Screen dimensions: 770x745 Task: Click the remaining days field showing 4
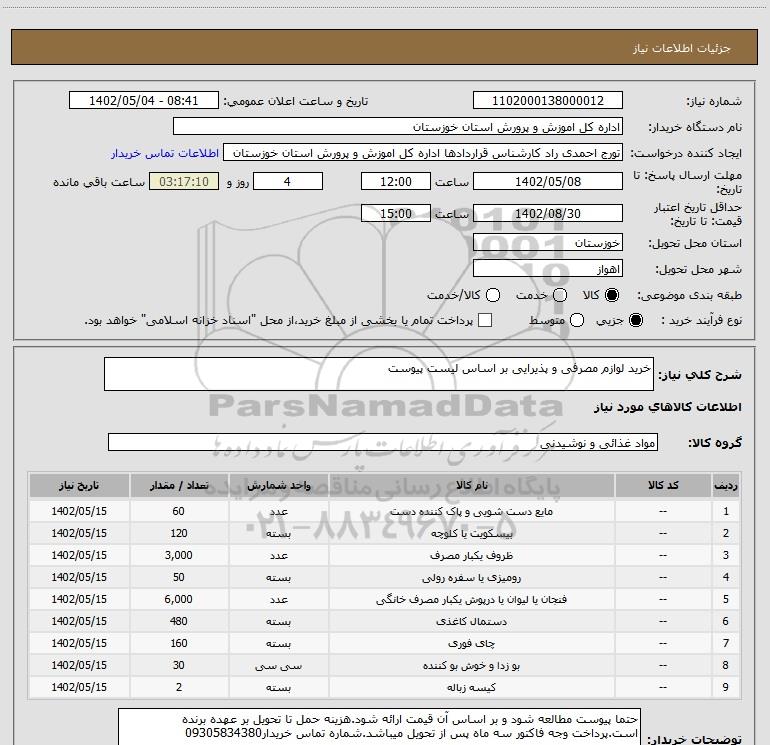(x=288, y=181)
